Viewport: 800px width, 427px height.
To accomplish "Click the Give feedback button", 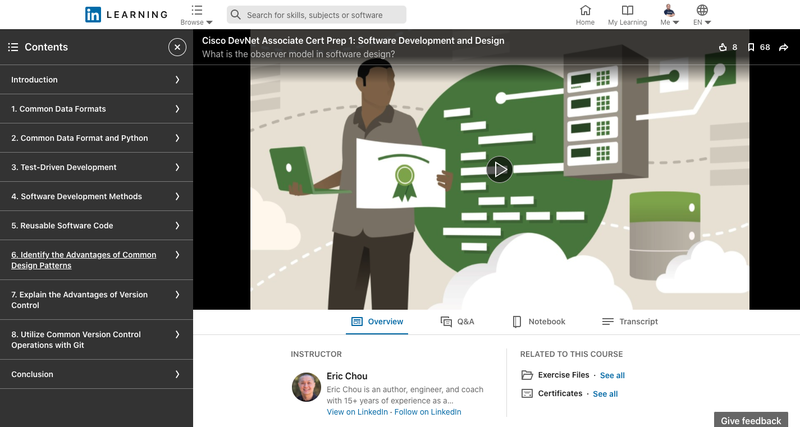I will click(751, 420).
